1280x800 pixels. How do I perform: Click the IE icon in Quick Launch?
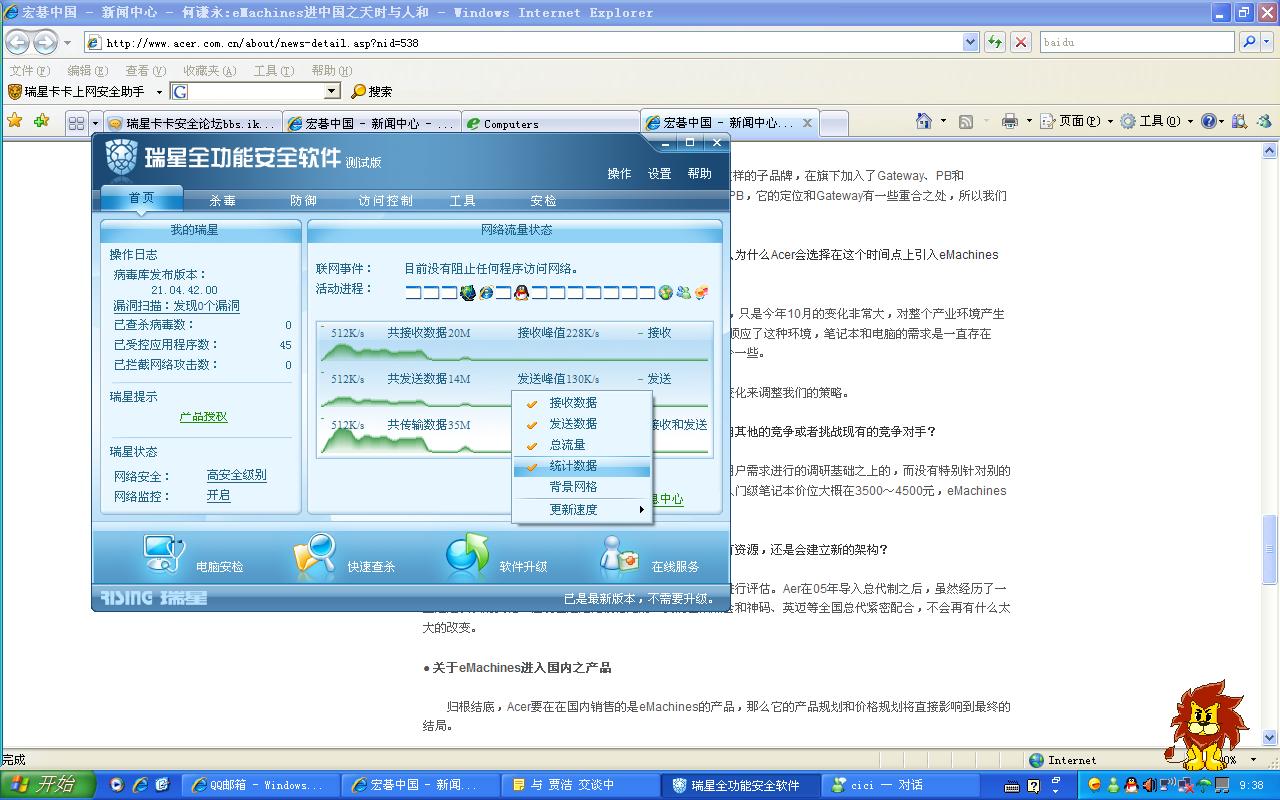(140, 785)
